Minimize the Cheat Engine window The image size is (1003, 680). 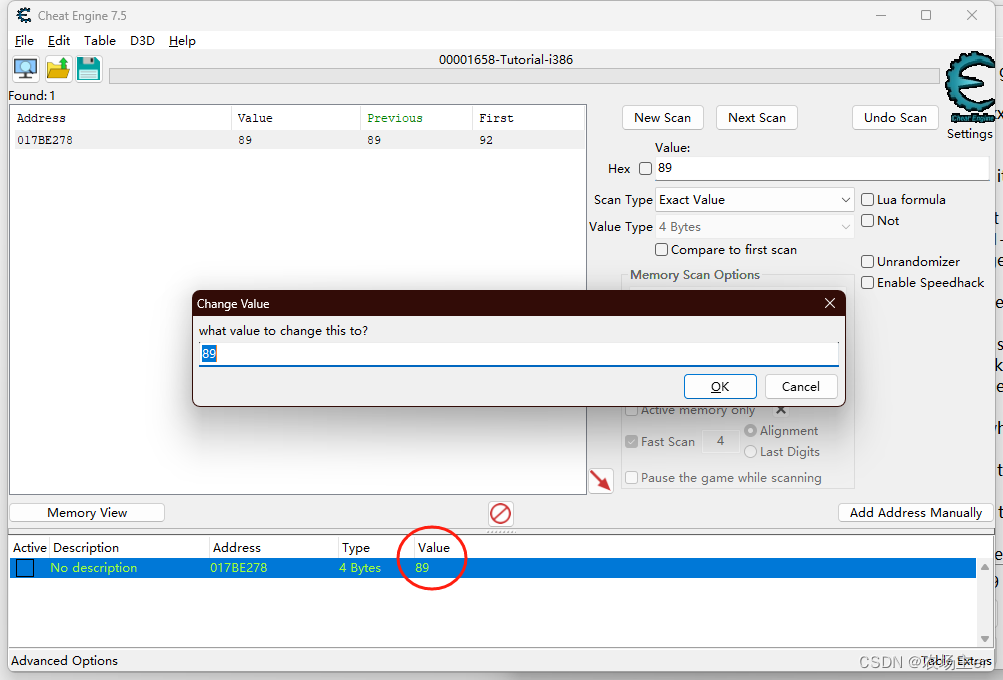[x=881, y=15]
